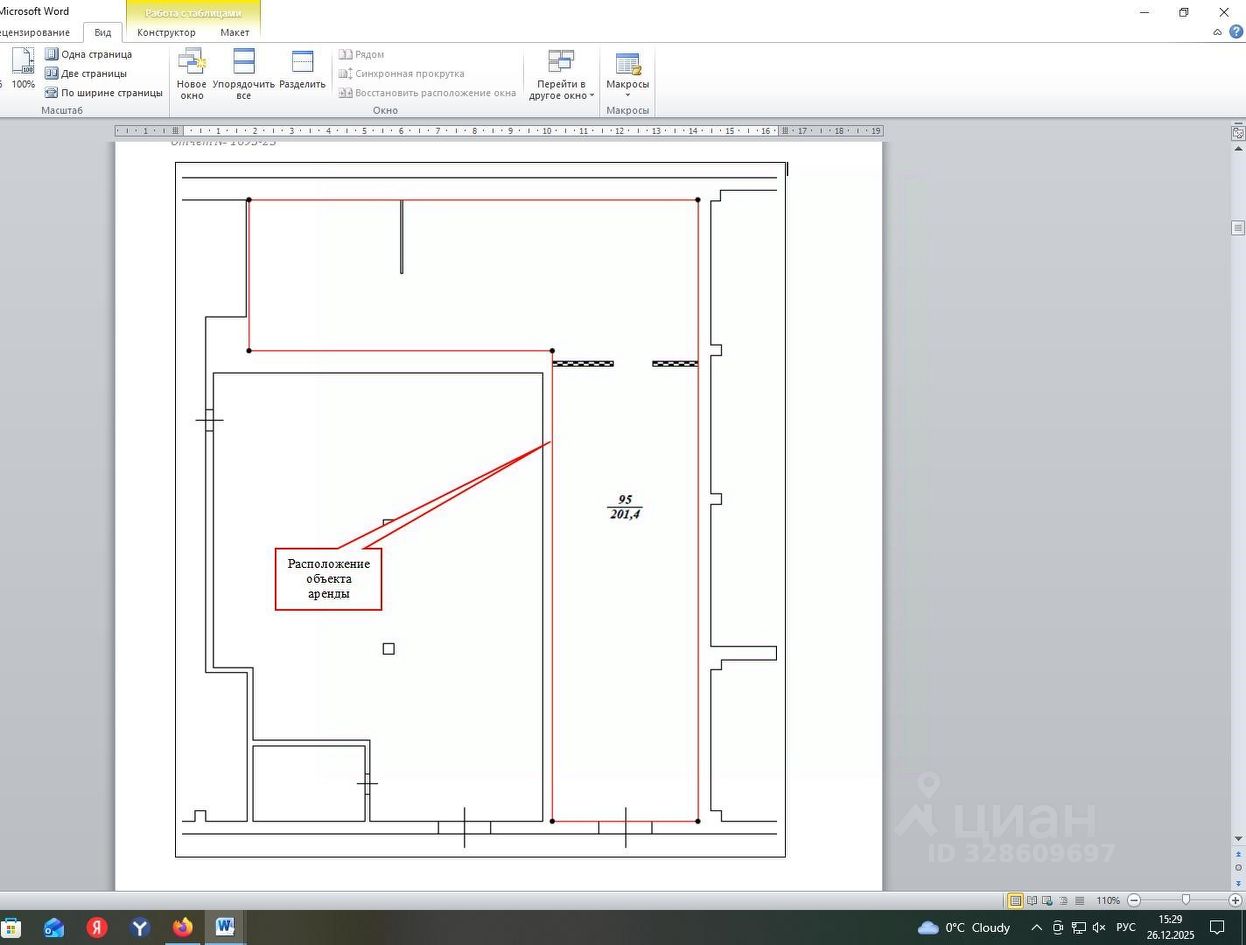Switch to Full Screen Reading view
Image resolution: width=1246 pixels, height=945 pixels.
click(1032, 900)
